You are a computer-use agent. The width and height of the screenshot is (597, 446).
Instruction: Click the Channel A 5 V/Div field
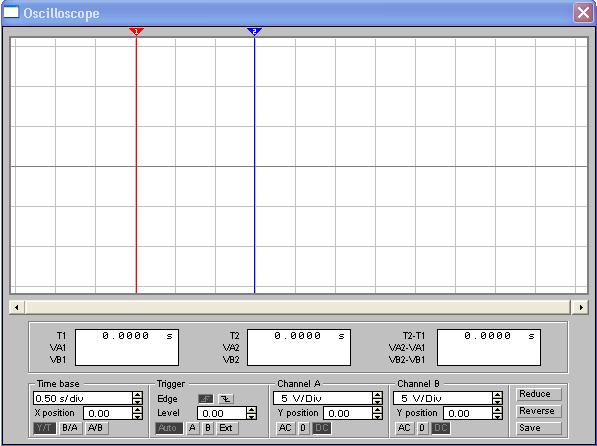[x=322, y=398]
